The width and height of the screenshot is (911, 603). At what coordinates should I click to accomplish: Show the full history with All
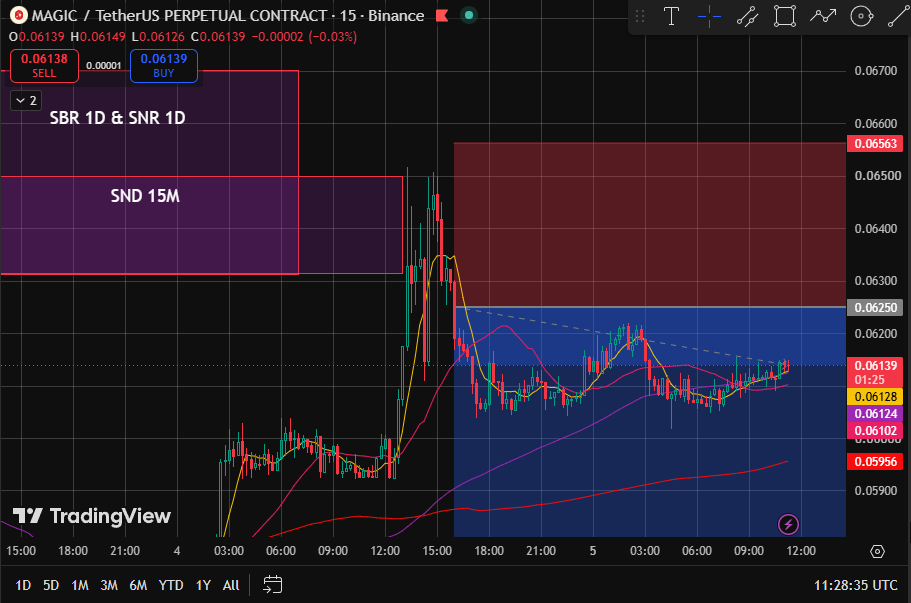[231, 585]
